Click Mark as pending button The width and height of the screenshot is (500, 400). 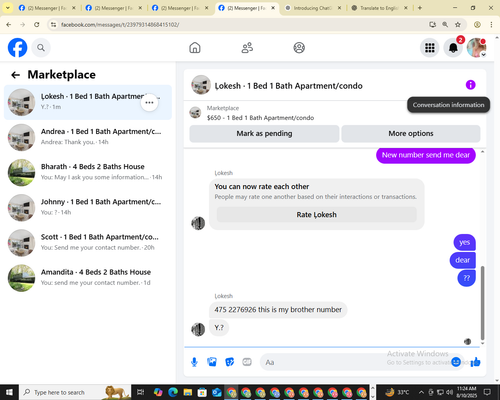[264, 134]
